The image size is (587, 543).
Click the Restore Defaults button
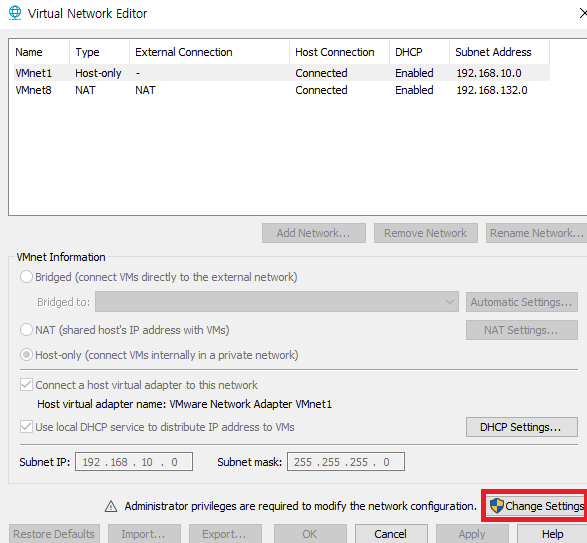tap(54, 534)
